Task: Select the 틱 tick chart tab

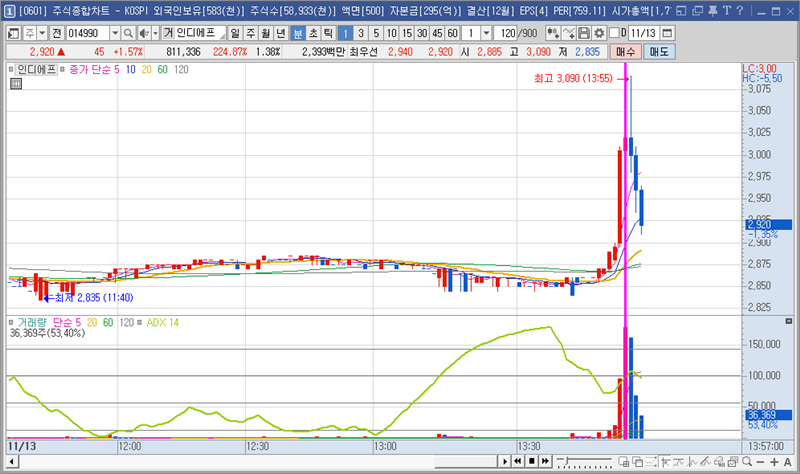Action: [327, 33]
